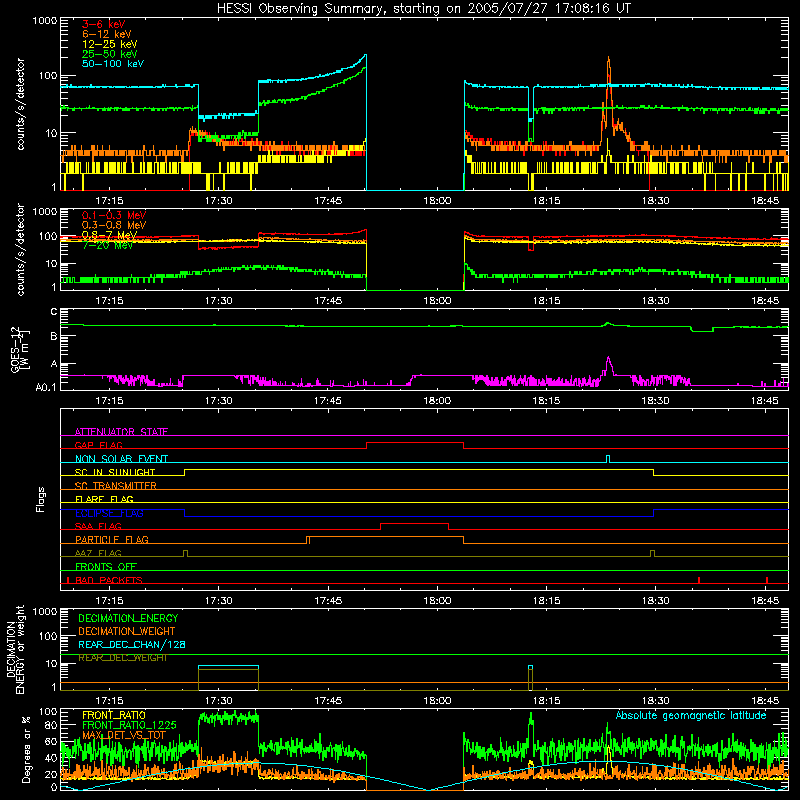The height and width of the screenshot is (800, 800).
Task: Click the FRONT_RATIO_1225 legend label
Action: pyautogui.click(x=129, y=725)
